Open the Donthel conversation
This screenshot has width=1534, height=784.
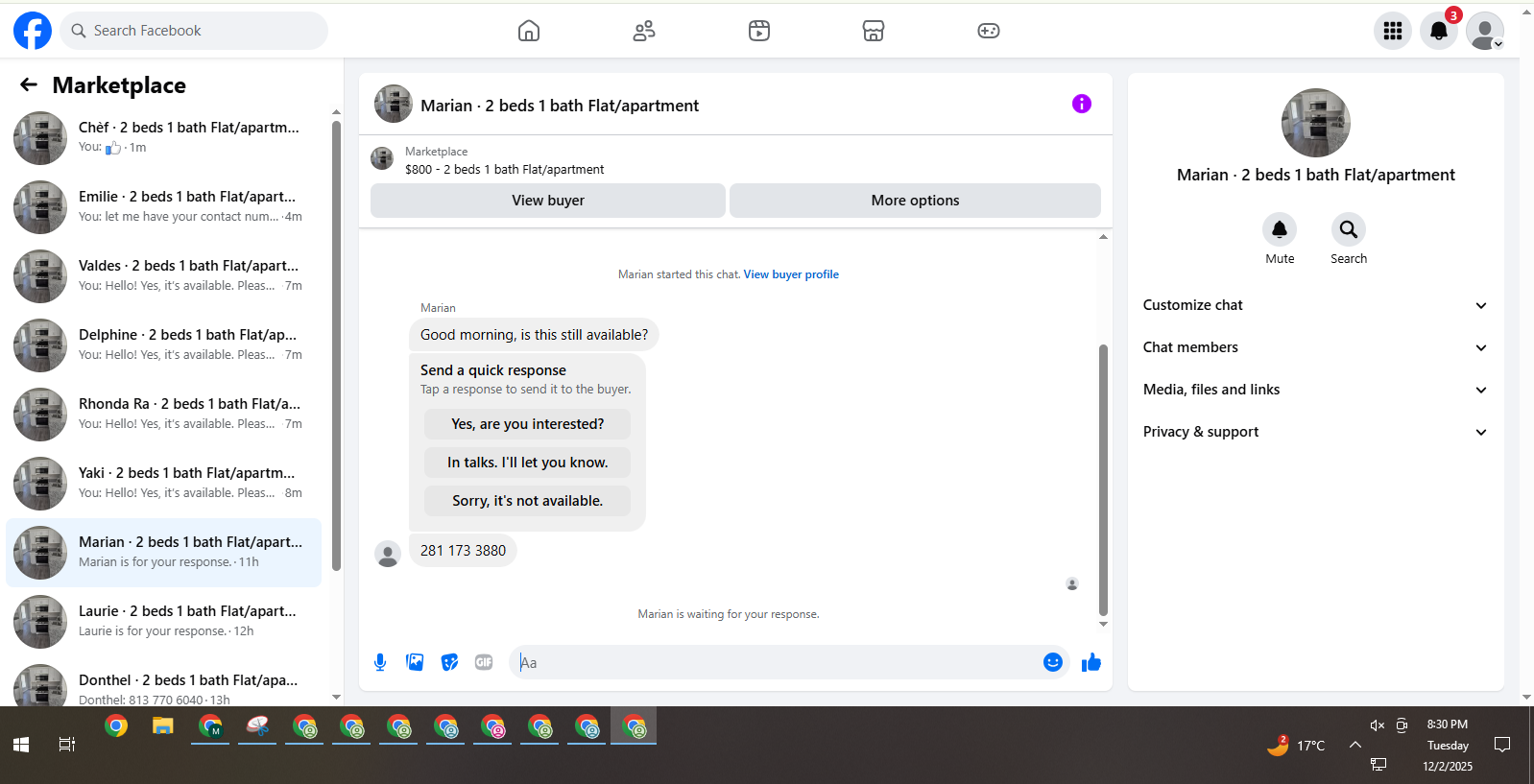[164, 681]
